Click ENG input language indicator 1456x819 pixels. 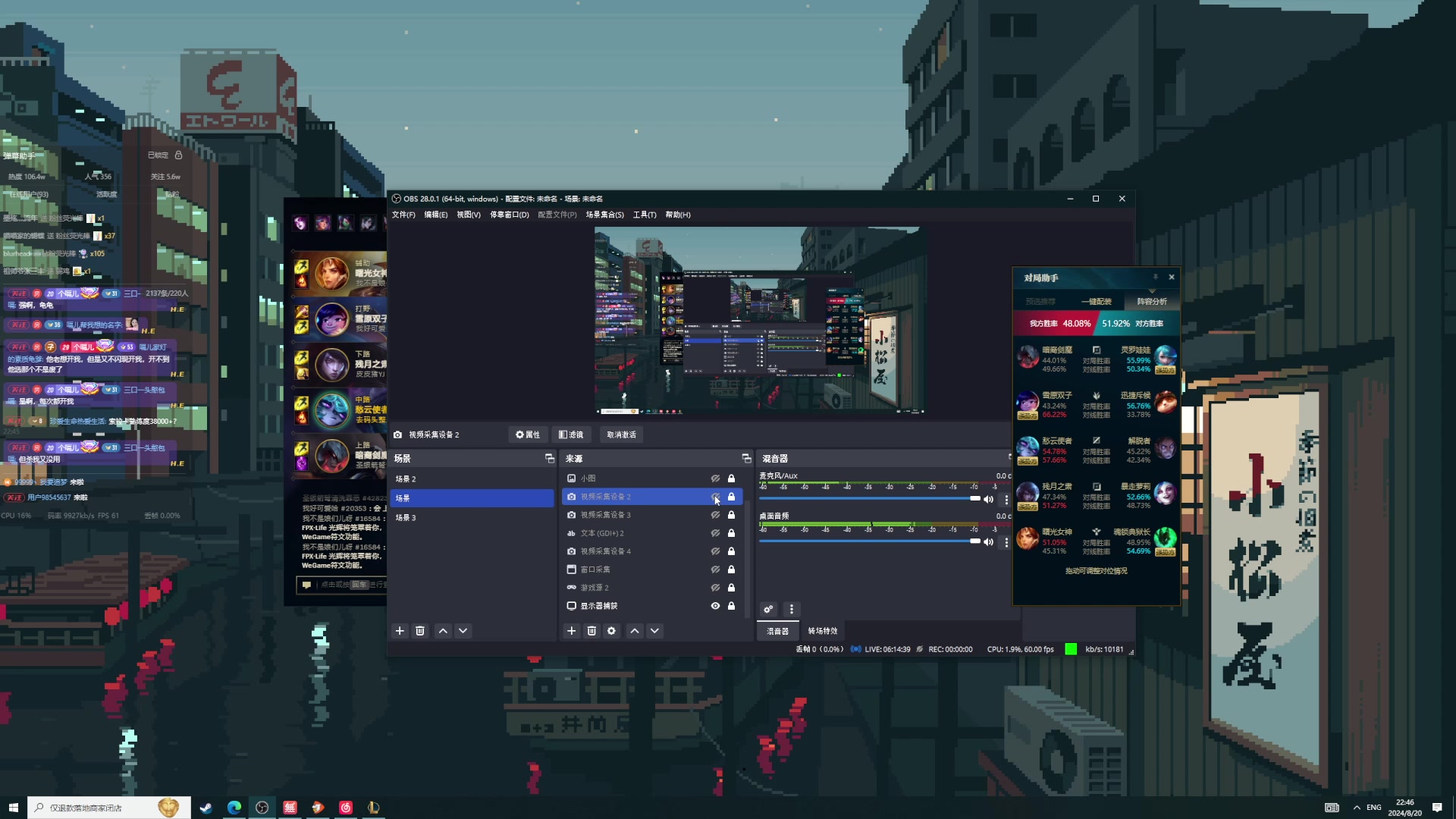coord(1374,808)
